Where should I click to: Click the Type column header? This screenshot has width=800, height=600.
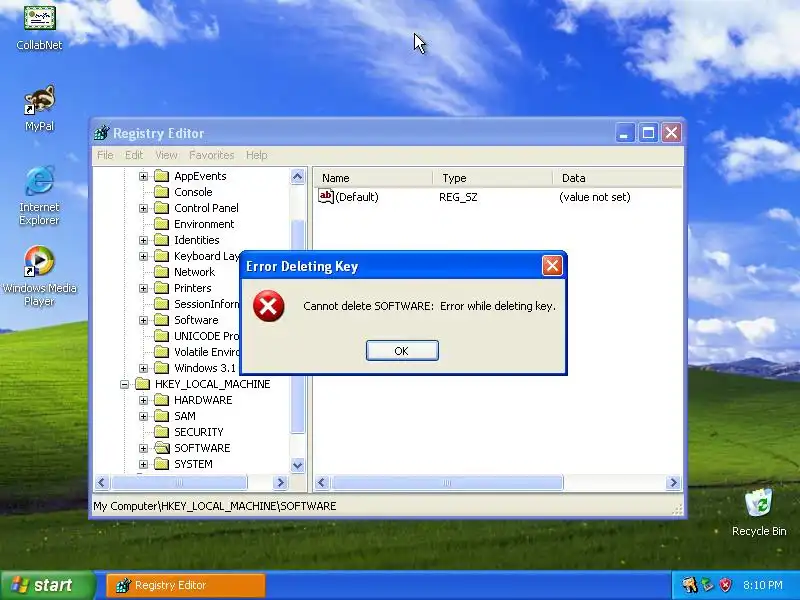493,178
